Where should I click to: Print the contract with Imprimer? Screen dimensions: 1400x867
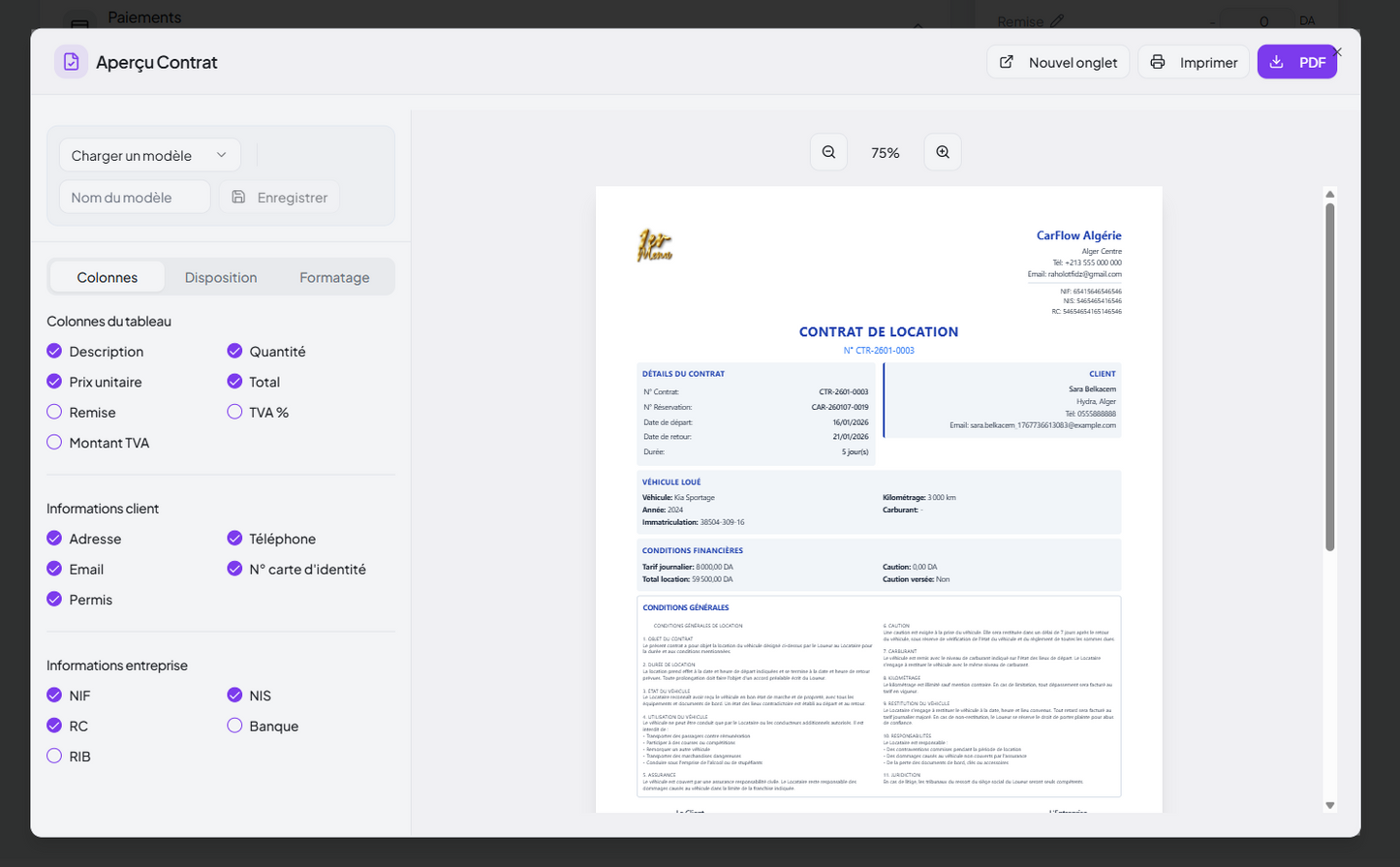[x=1194, y=62]
